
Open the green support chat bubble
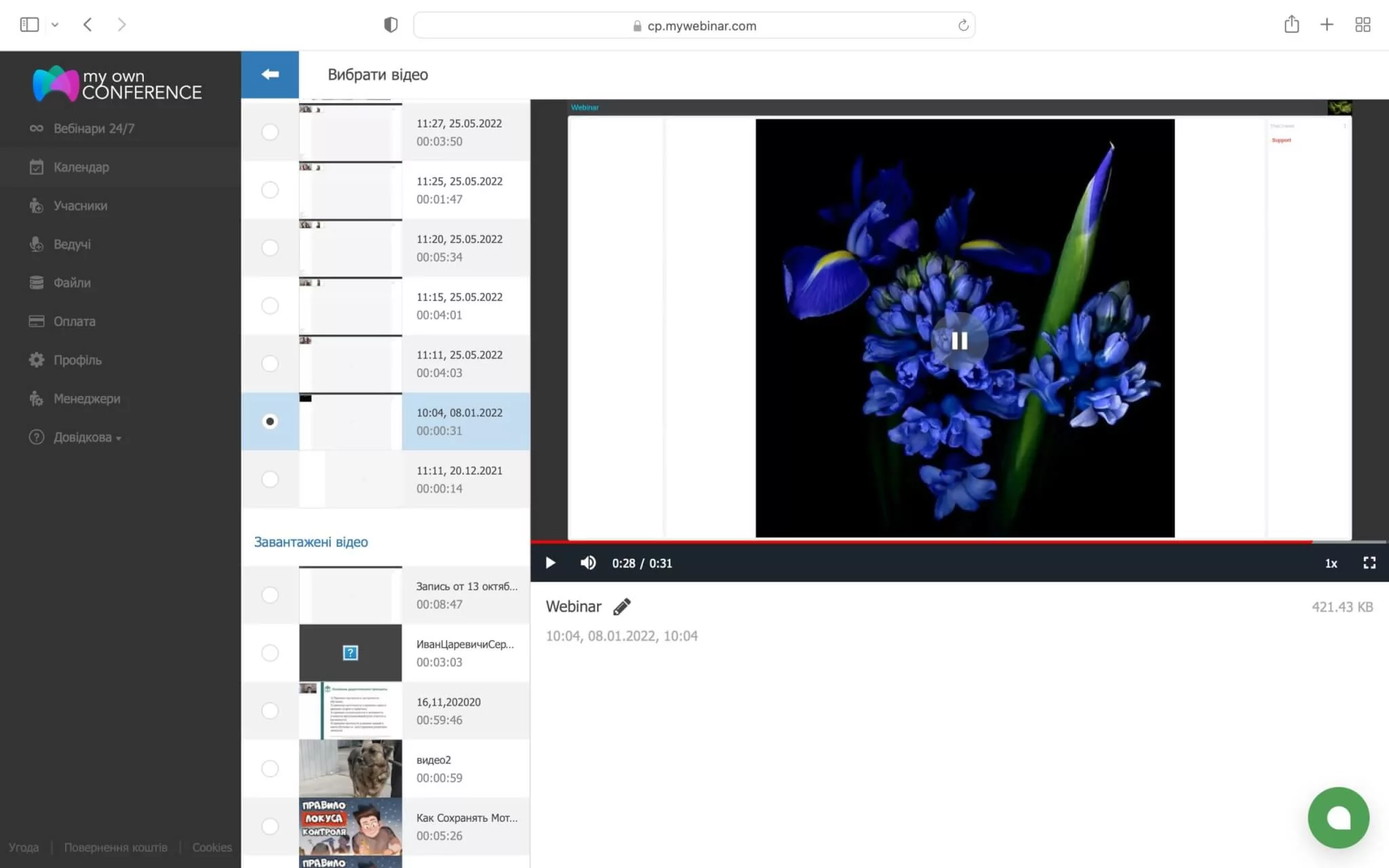[x=1337, y=817]
